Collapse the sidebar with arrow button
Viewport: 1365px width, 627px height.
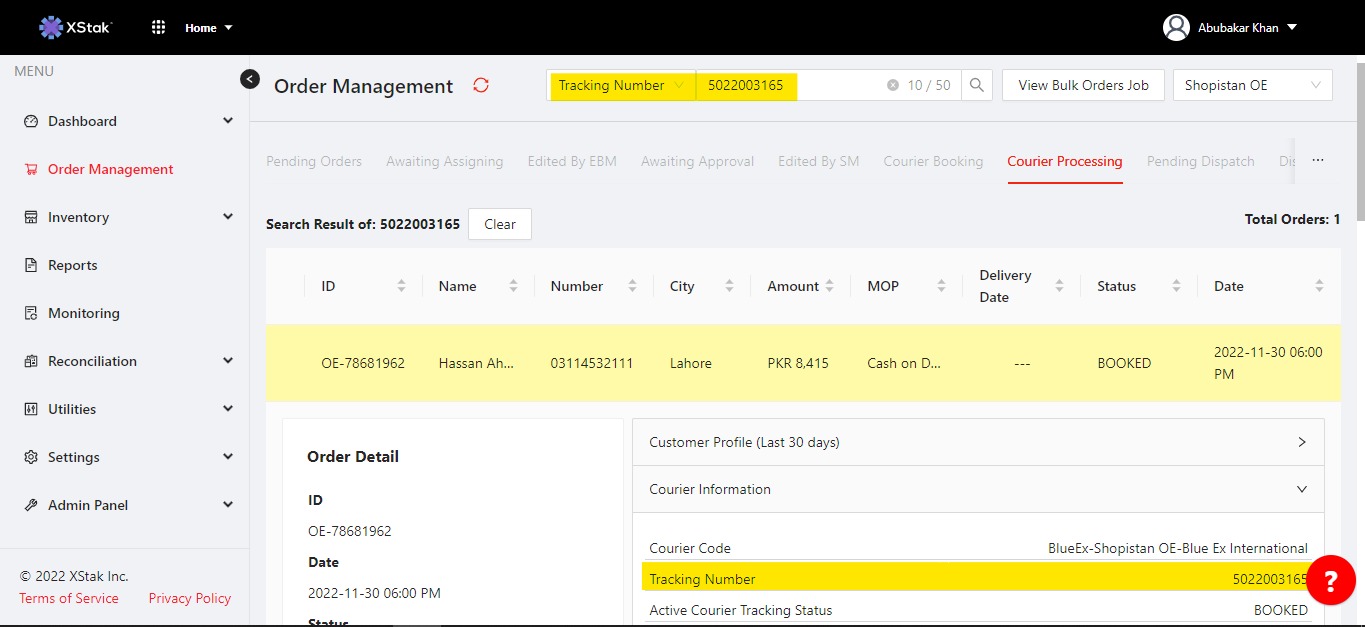tap(250, 79)
